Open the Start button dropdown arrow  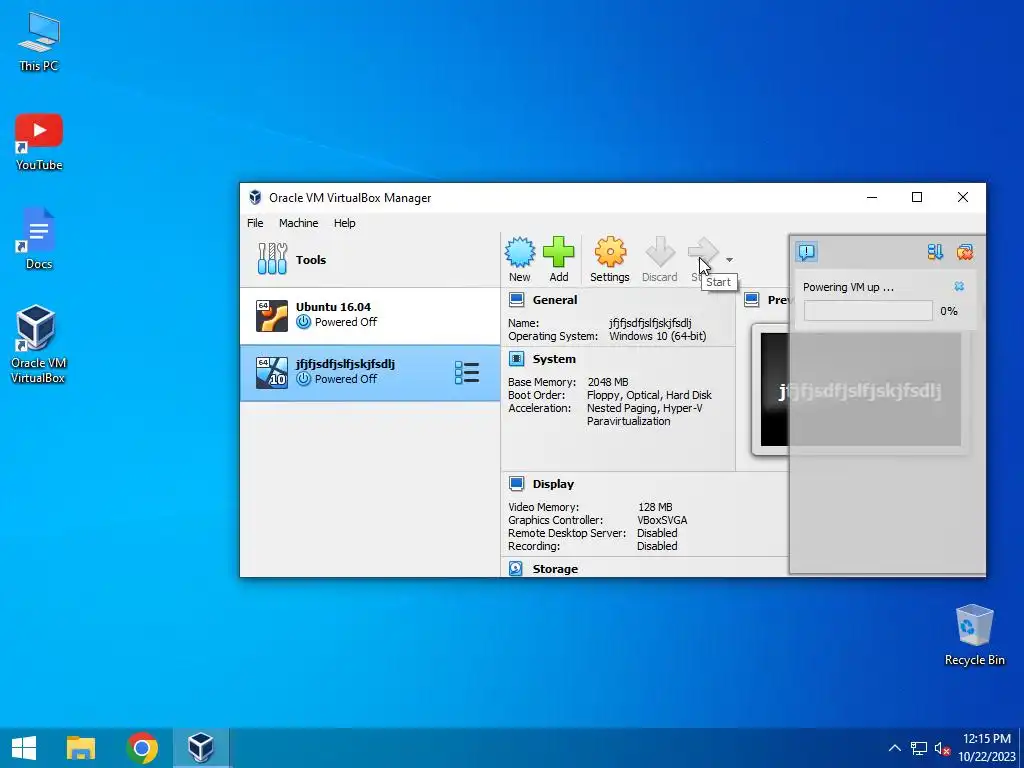729,260
